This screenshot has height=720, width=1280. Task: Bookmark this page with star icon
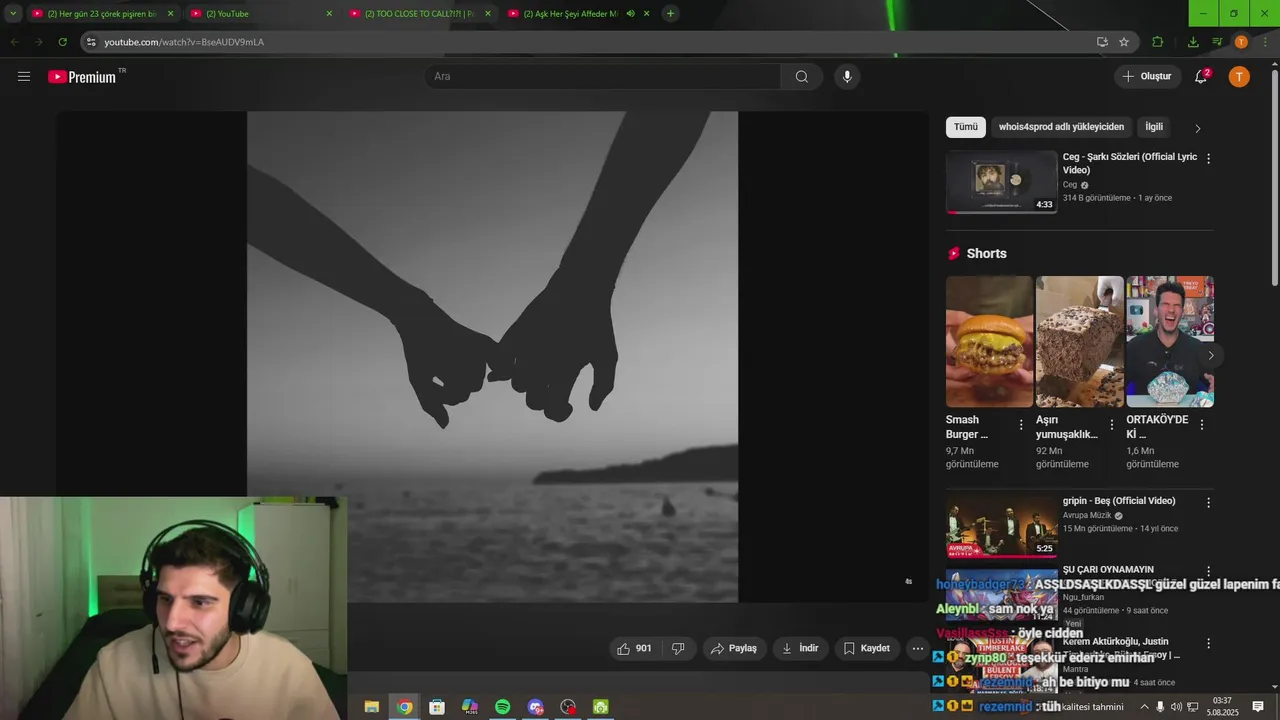(x=1124, y=42)
